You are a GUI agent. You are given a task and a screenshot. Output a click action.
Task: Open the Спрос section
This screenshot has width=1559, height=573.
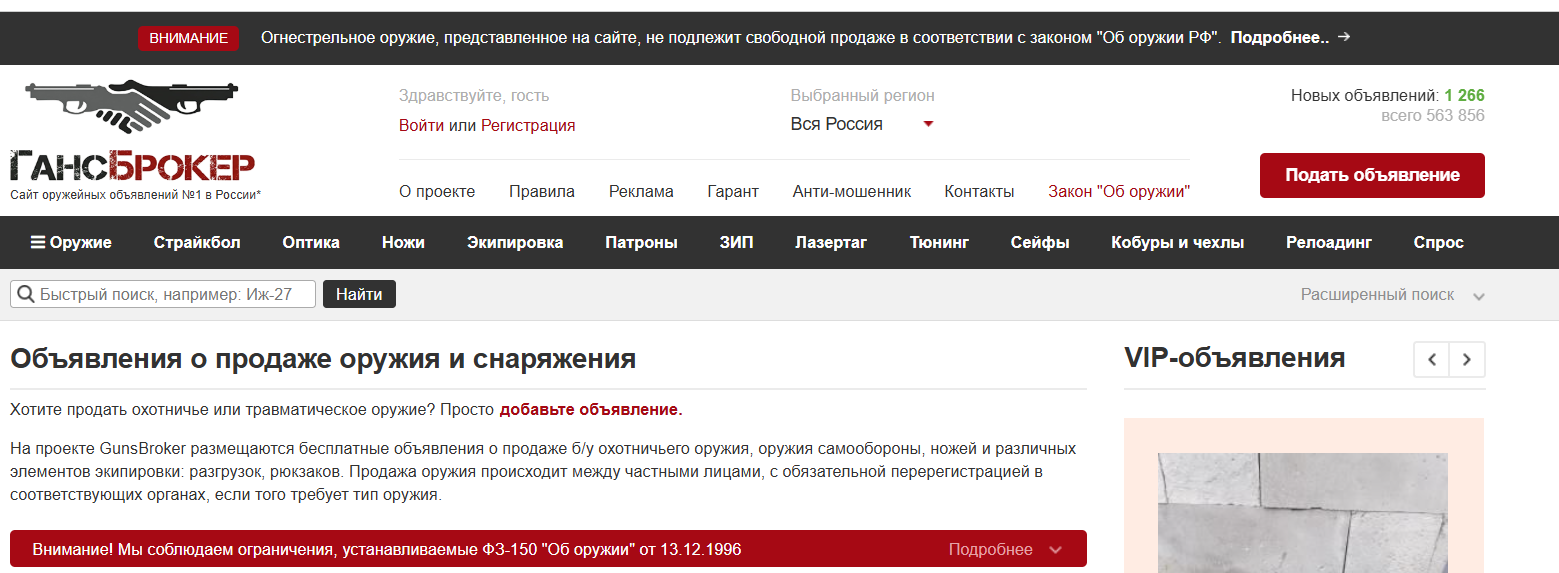(x=1438, y=242)
